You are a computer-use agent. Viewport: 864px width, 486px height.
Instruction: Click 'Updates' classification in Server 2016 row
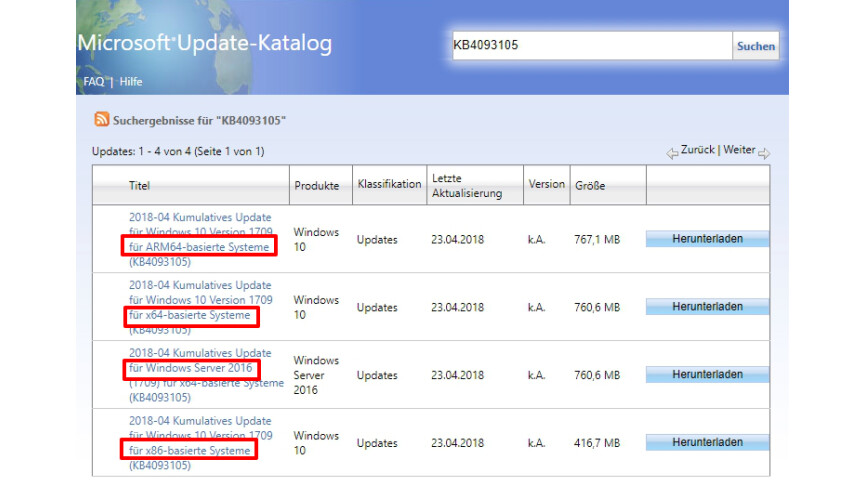coord(377,375)
